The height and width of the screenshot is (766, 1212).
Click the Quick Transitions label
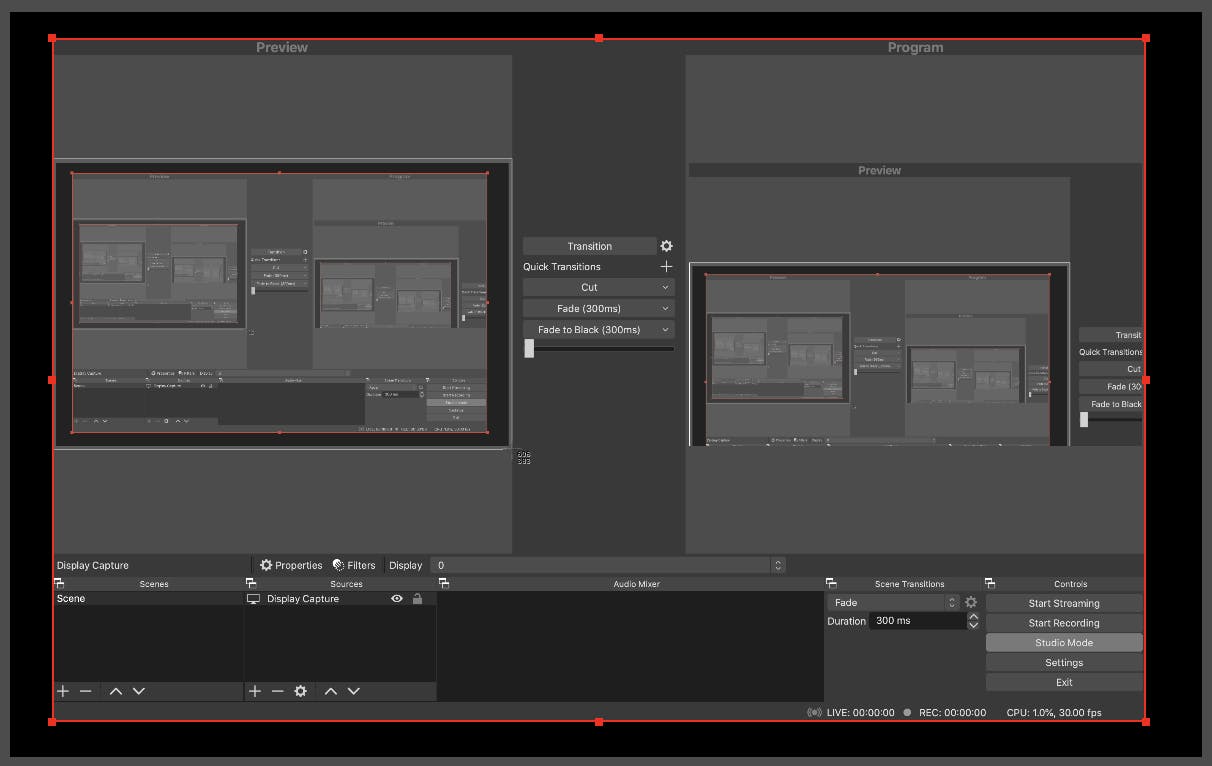coord(562,267)
